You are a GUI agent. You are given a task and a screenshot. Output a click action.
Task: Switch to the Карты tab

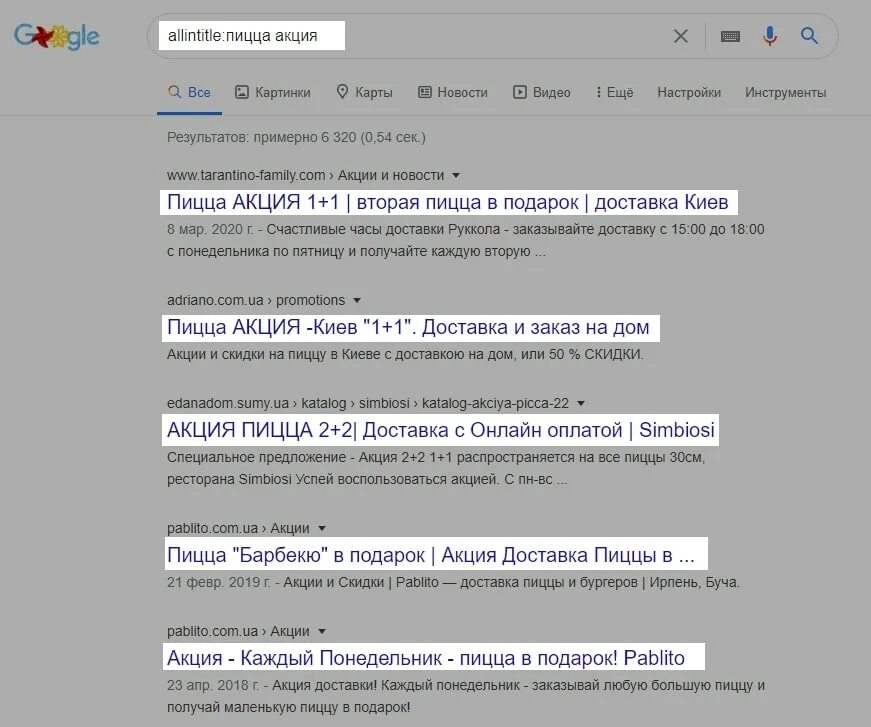364,92
